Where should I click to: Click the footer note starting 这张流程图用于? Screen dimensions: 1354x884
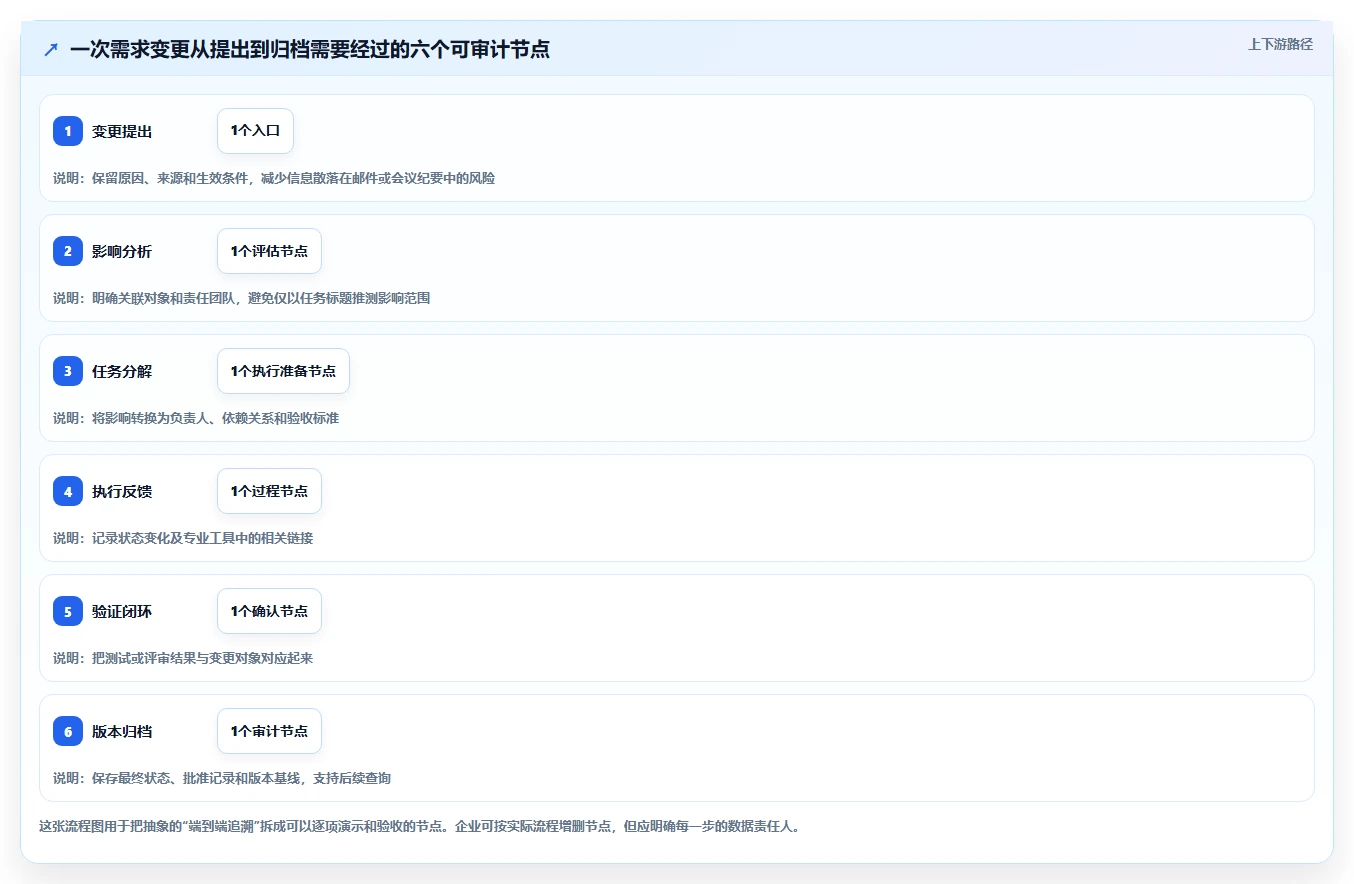pyautogui.click(x=419, y=827)
